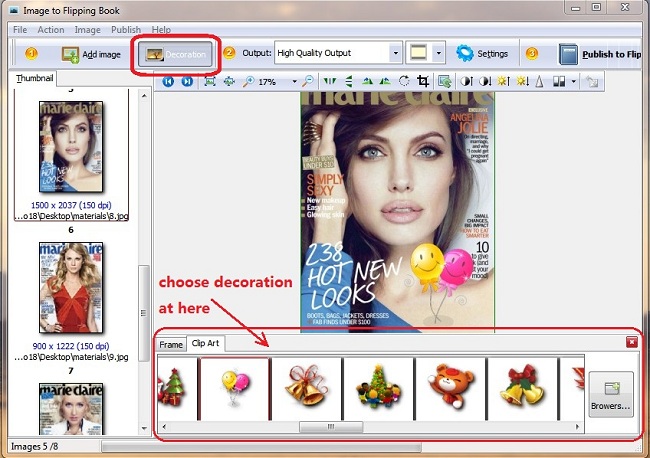
Task: Expand the background color dropdown arrow
Action: (x=439, y=53)
